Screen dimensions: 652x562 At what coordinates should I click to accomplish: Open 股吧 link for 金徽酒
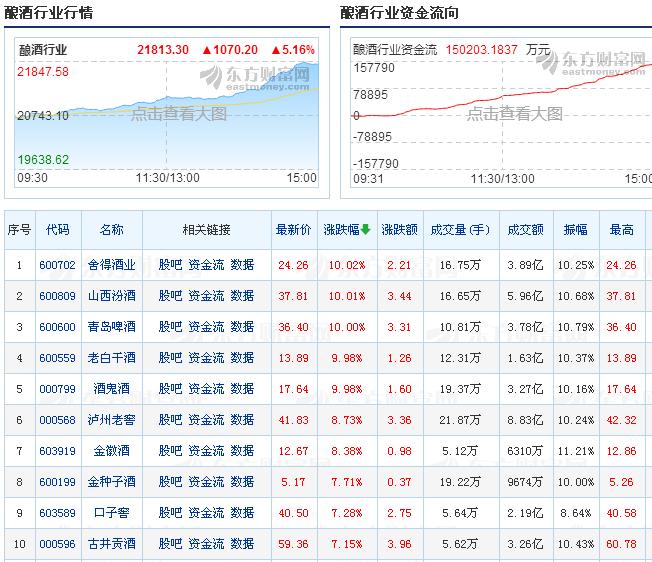click(x=170, y=451)
